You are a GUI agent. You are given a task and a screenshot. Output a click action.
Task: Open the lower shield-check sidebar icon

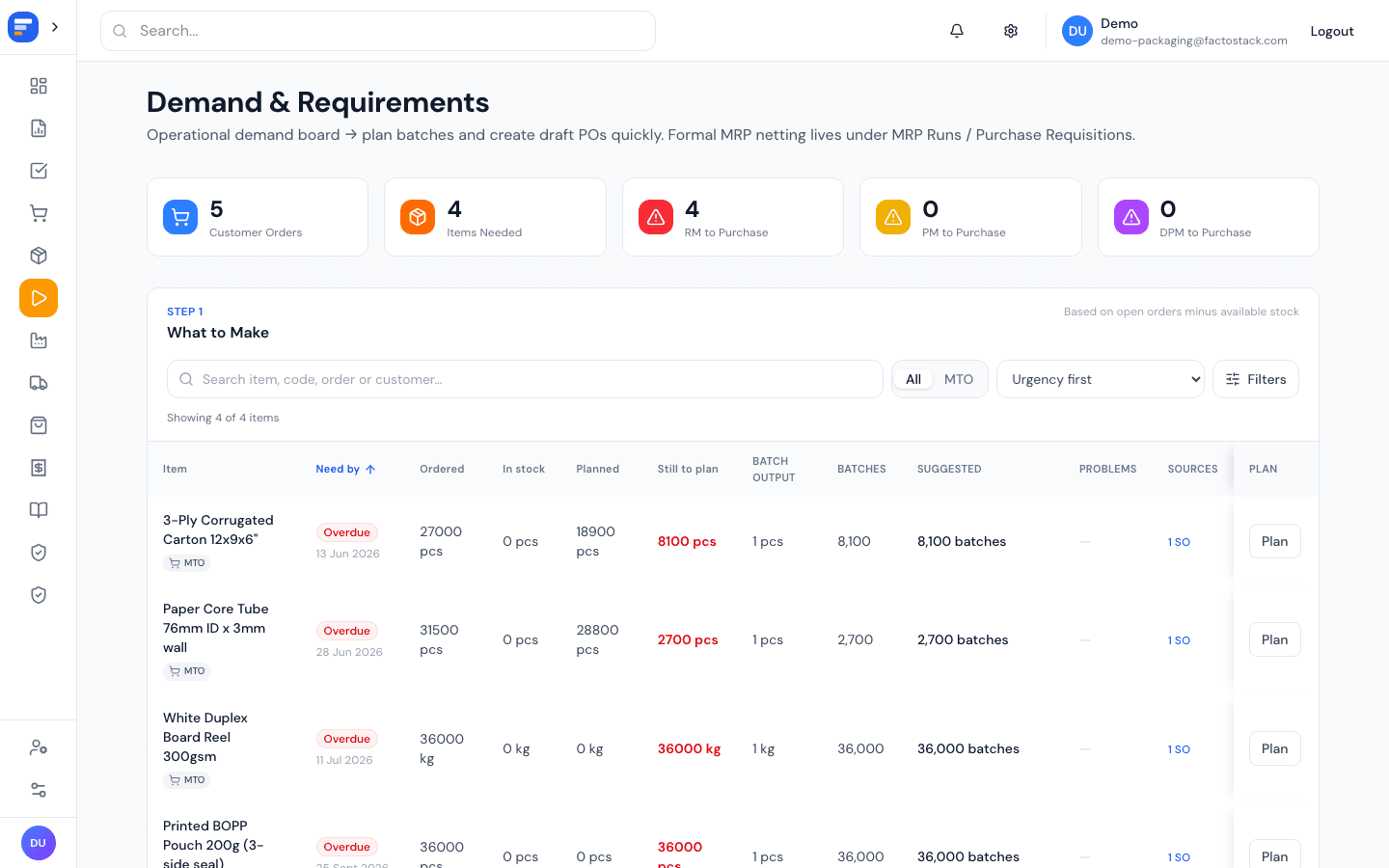click(39, 595)
